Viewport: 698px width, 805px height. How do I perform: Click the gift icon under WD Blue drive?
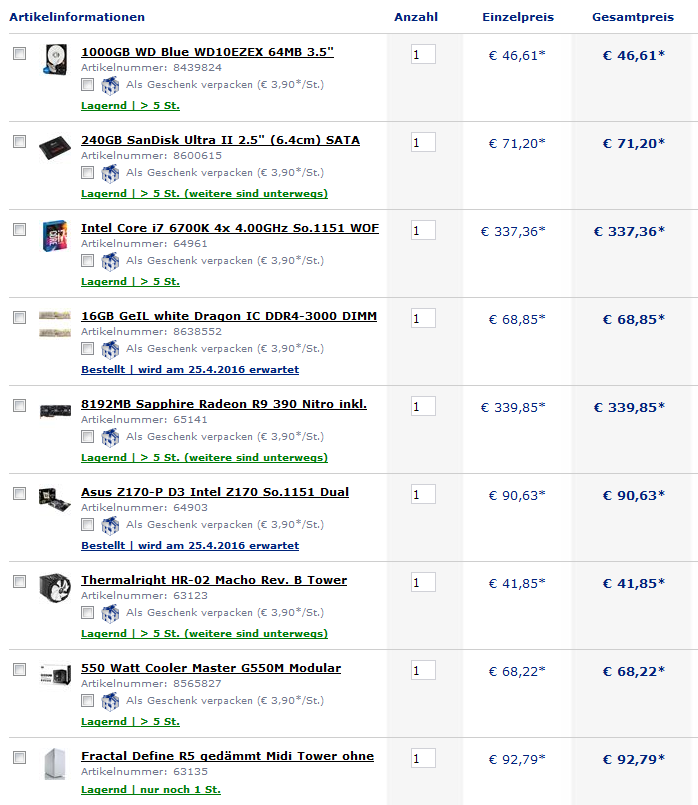tap(110, 85)
